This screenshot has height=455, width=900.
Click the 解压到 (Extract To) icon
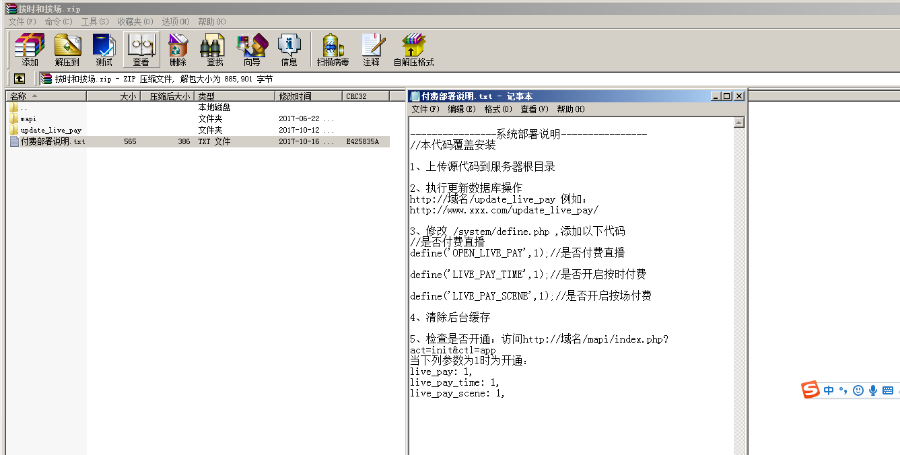[x=67, y=49]
